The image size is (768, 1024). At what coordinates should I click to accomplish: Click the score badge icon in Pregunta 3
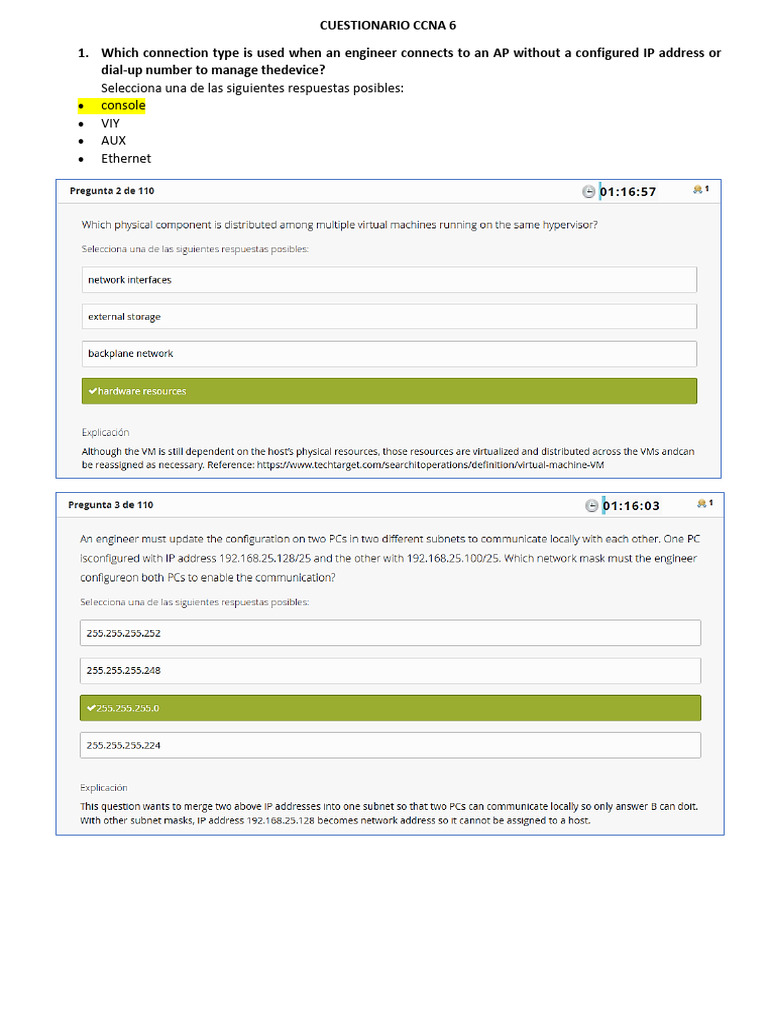click(702, 503)
